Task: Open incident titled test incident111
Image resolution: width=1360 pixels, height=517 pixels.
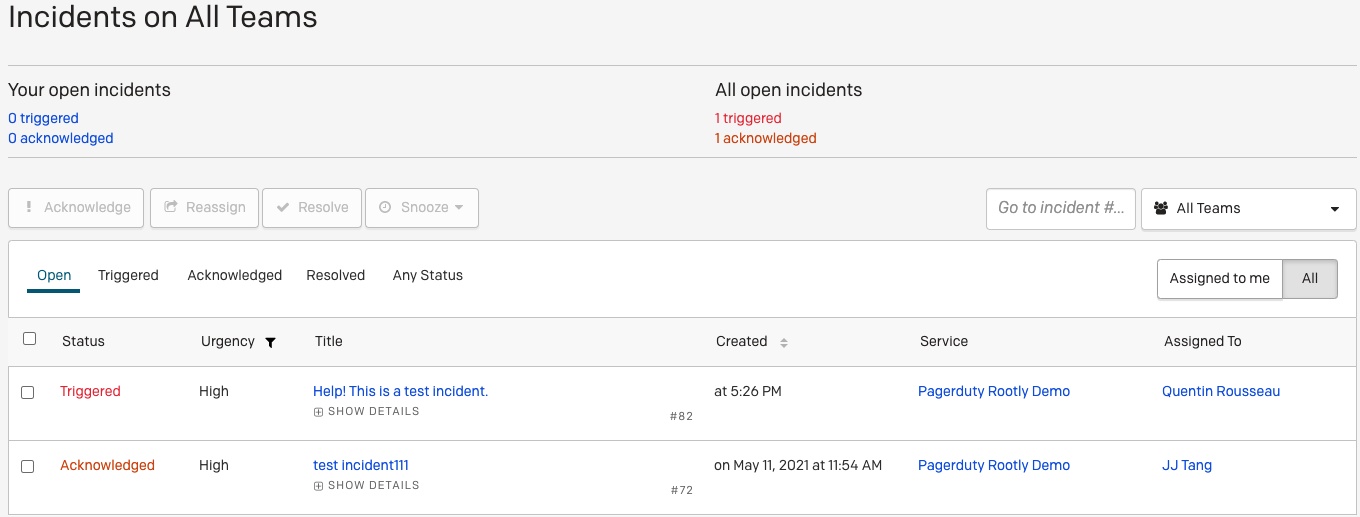Action: coord(360,465)
